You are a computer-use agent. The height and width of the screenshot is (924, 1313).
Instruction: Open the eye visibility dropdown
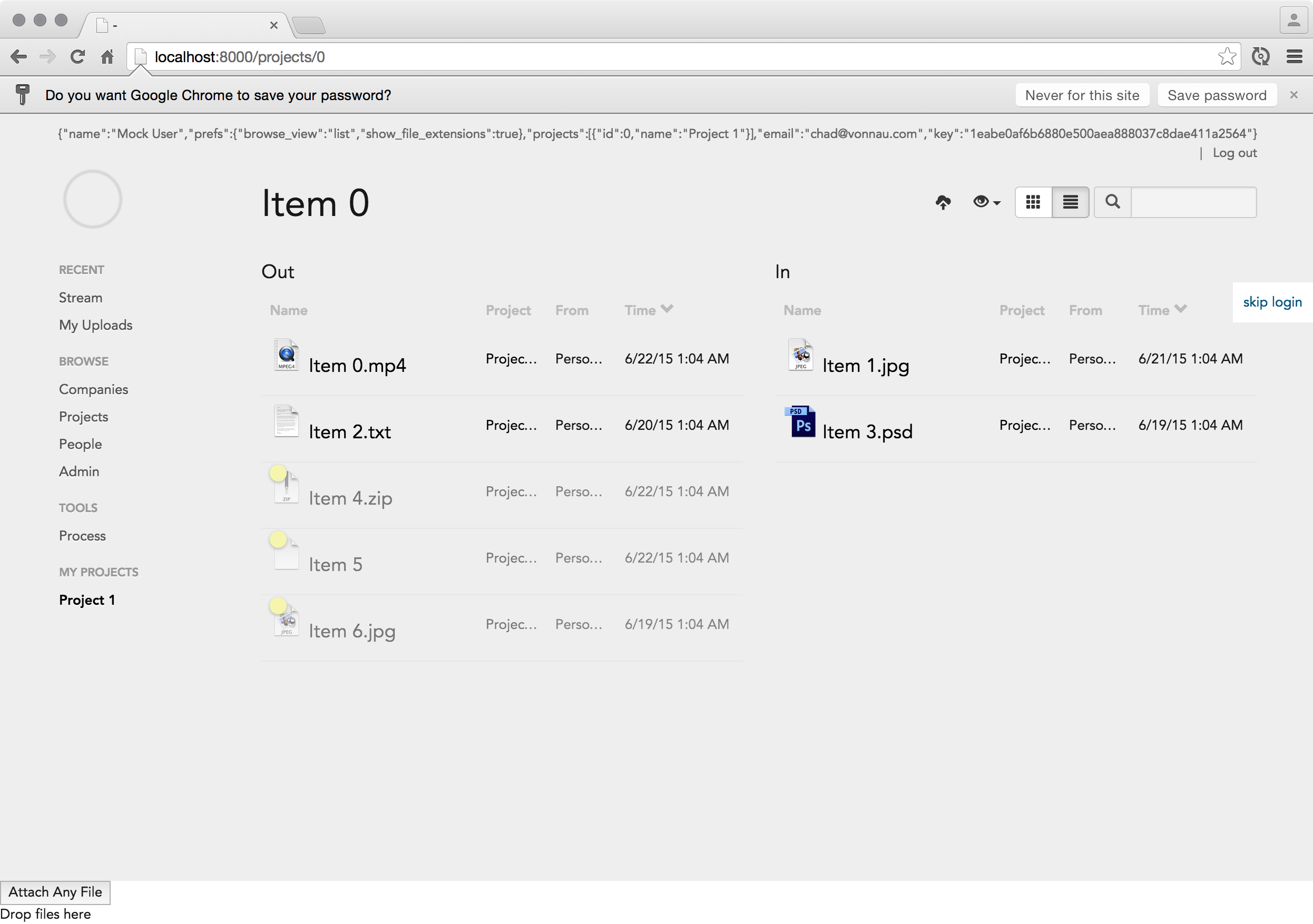click(x=986, y=202)
